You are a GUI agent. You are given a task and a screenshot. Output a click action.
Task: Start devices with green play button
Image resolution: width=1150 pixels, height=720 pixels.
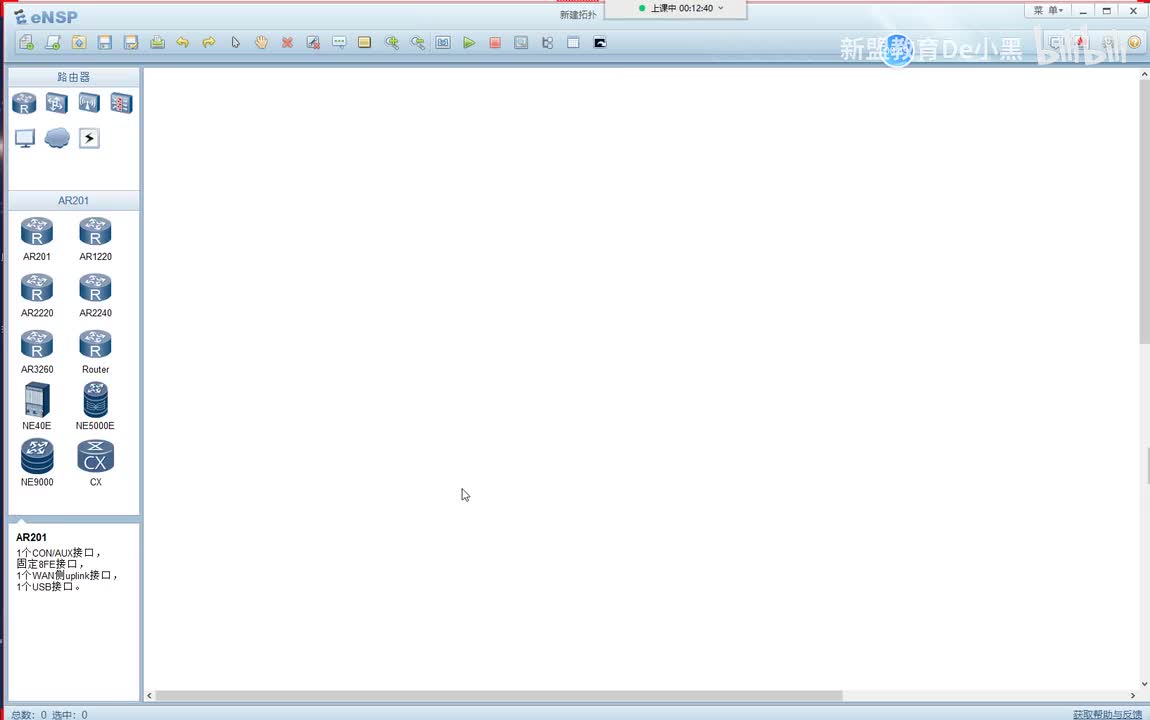point(469,43)
